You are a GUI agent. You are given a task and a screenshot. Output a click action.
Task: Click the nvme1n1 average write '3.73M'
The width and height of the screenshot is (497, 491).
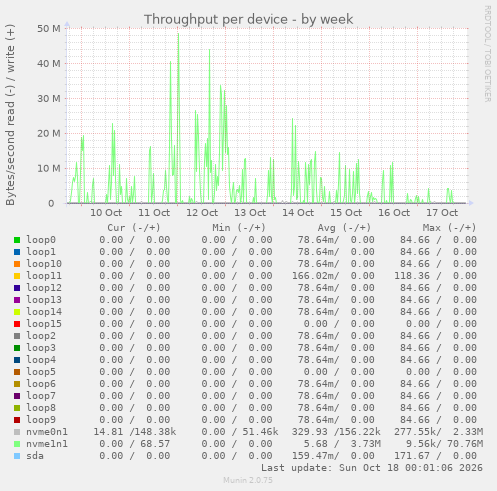365,444
